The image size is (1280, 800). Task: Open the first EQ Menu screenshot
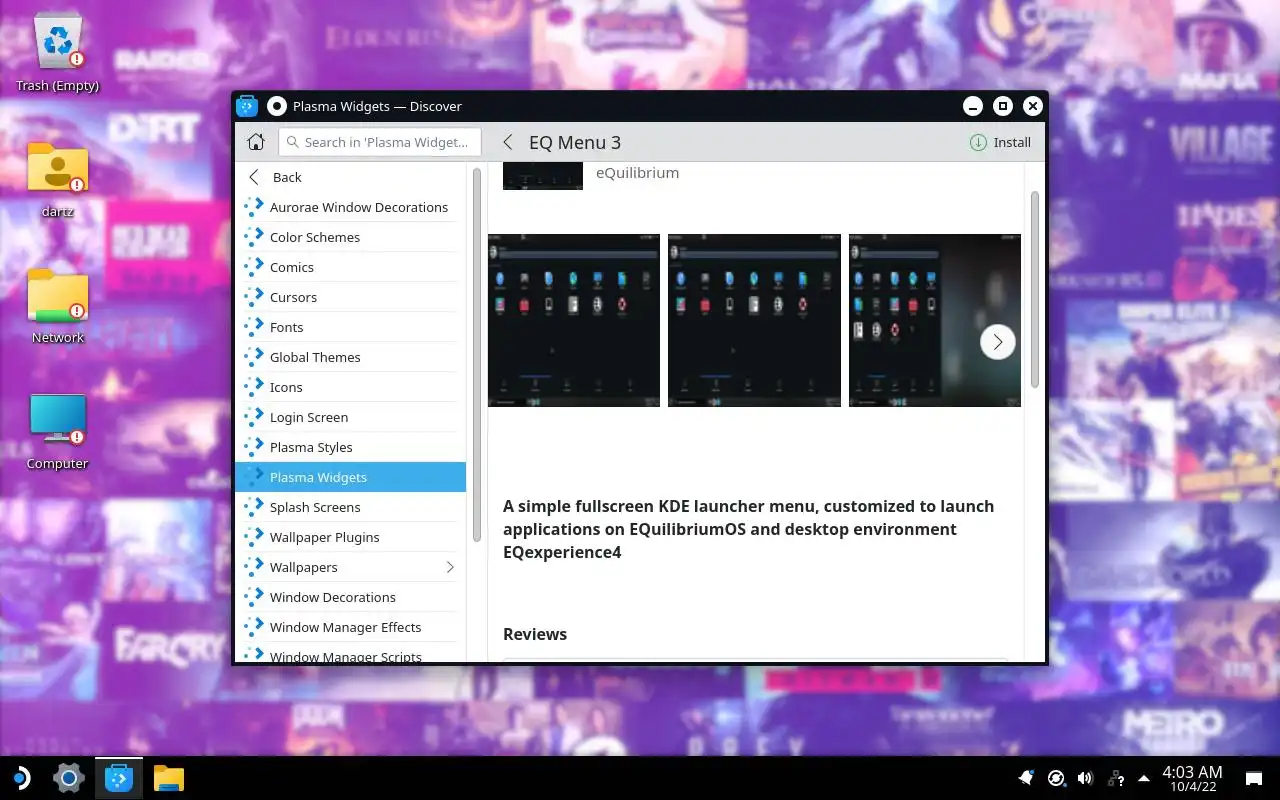tap(574, 320)
